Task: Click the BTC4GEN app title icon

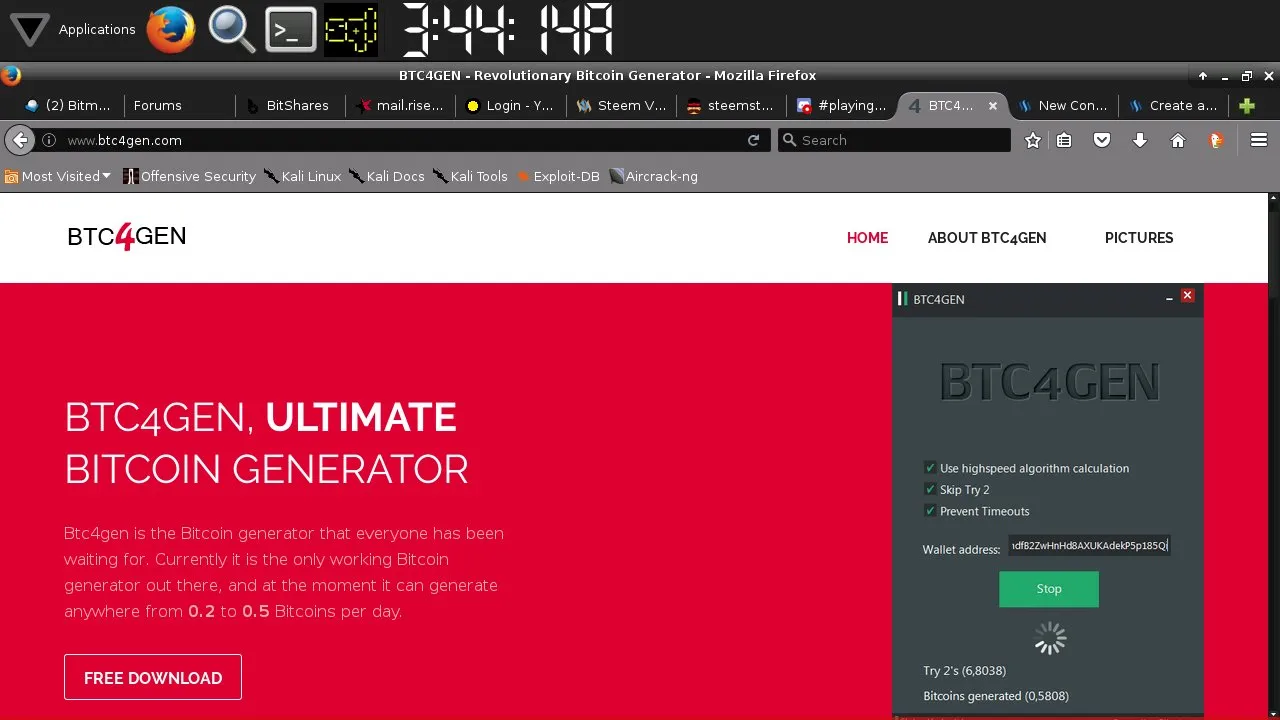Action: (902, 299)
